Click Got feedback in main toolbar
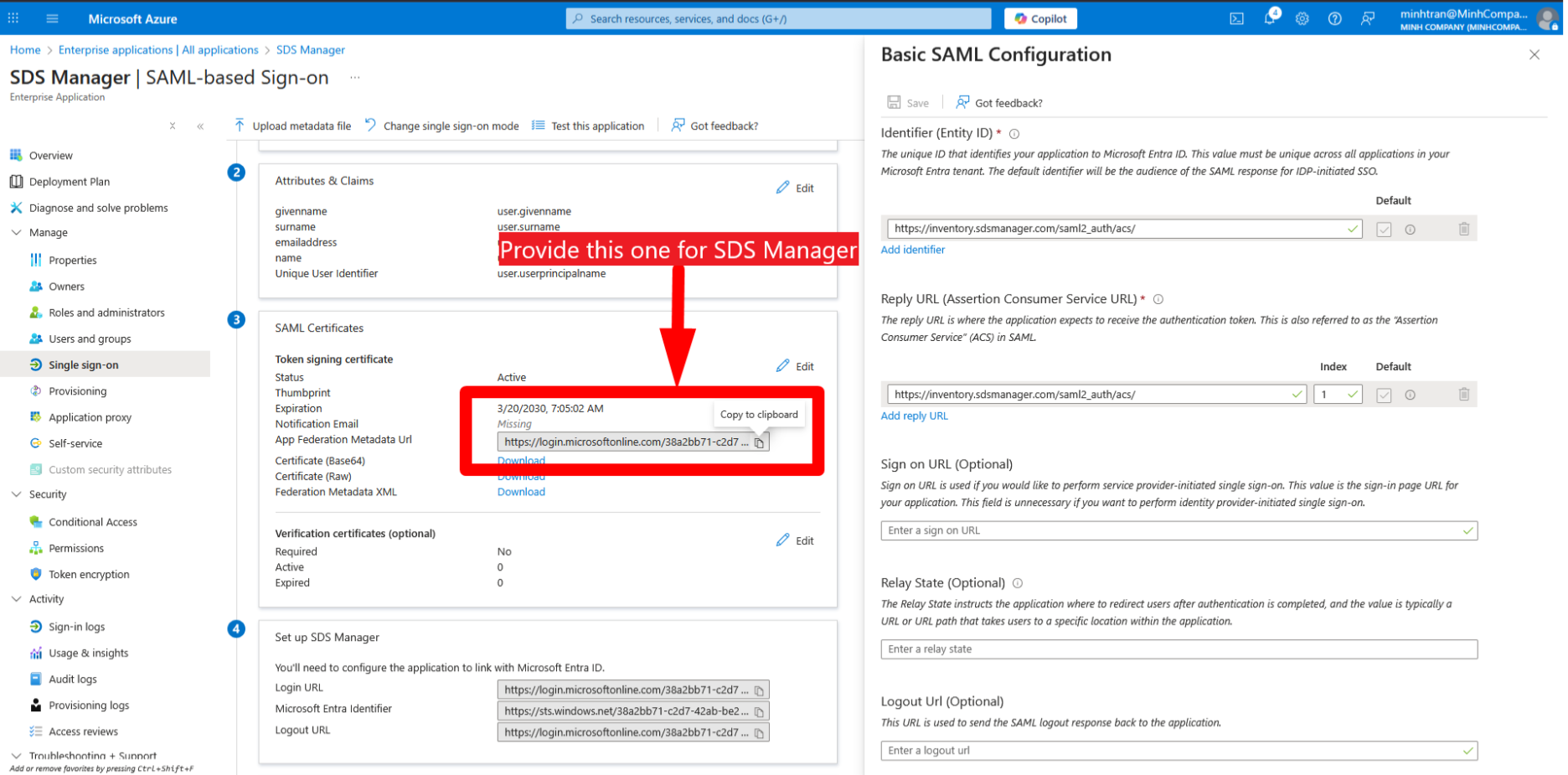Image resolution: width=1568 pixels, height=775 pixels. click(714, 126)
